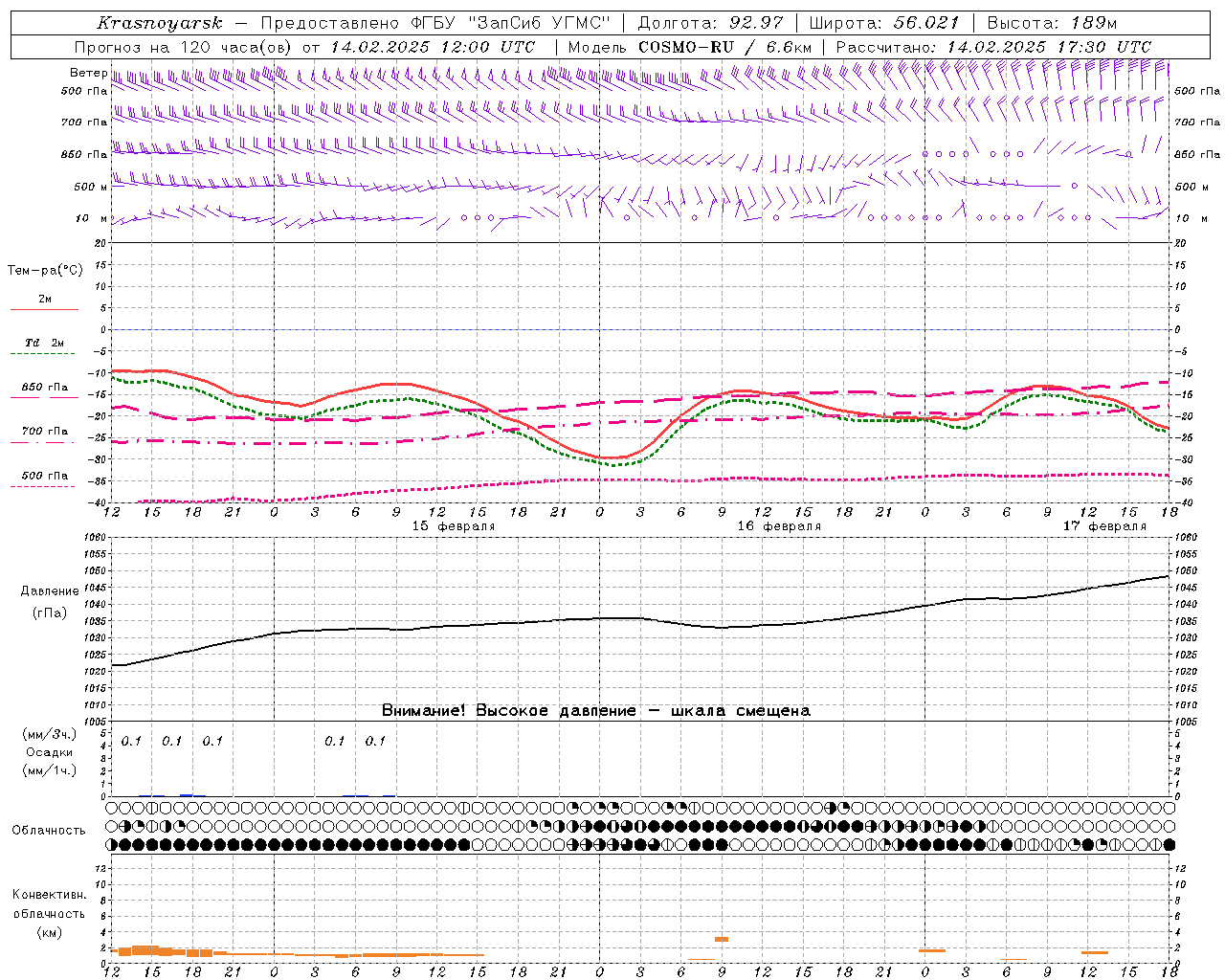1225x980 pixels.
Task: Click the Прогноз на 120 часа(ов) text
Action: click(x=184, y=47)
